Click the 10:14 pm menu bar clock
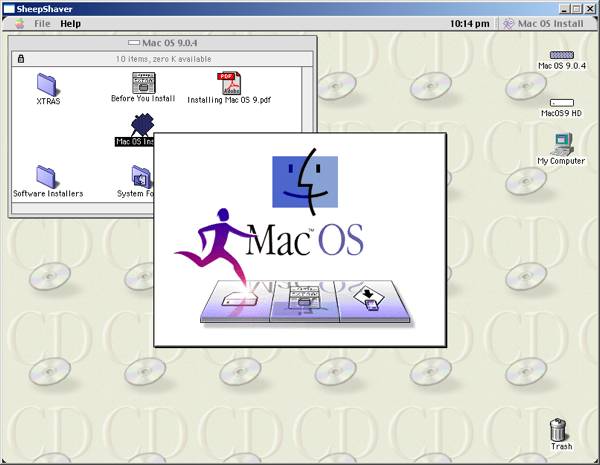The width and height of the screenshot is (600, 465). coord(469,23)
